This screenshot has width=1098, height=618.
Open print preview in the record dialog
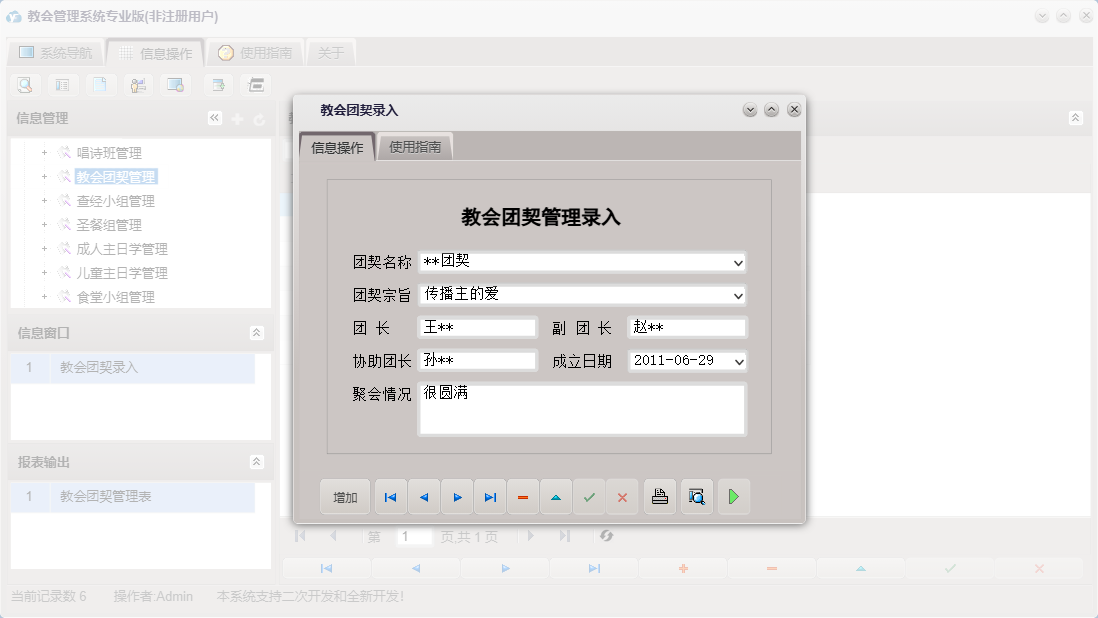(x=696, y=497)
